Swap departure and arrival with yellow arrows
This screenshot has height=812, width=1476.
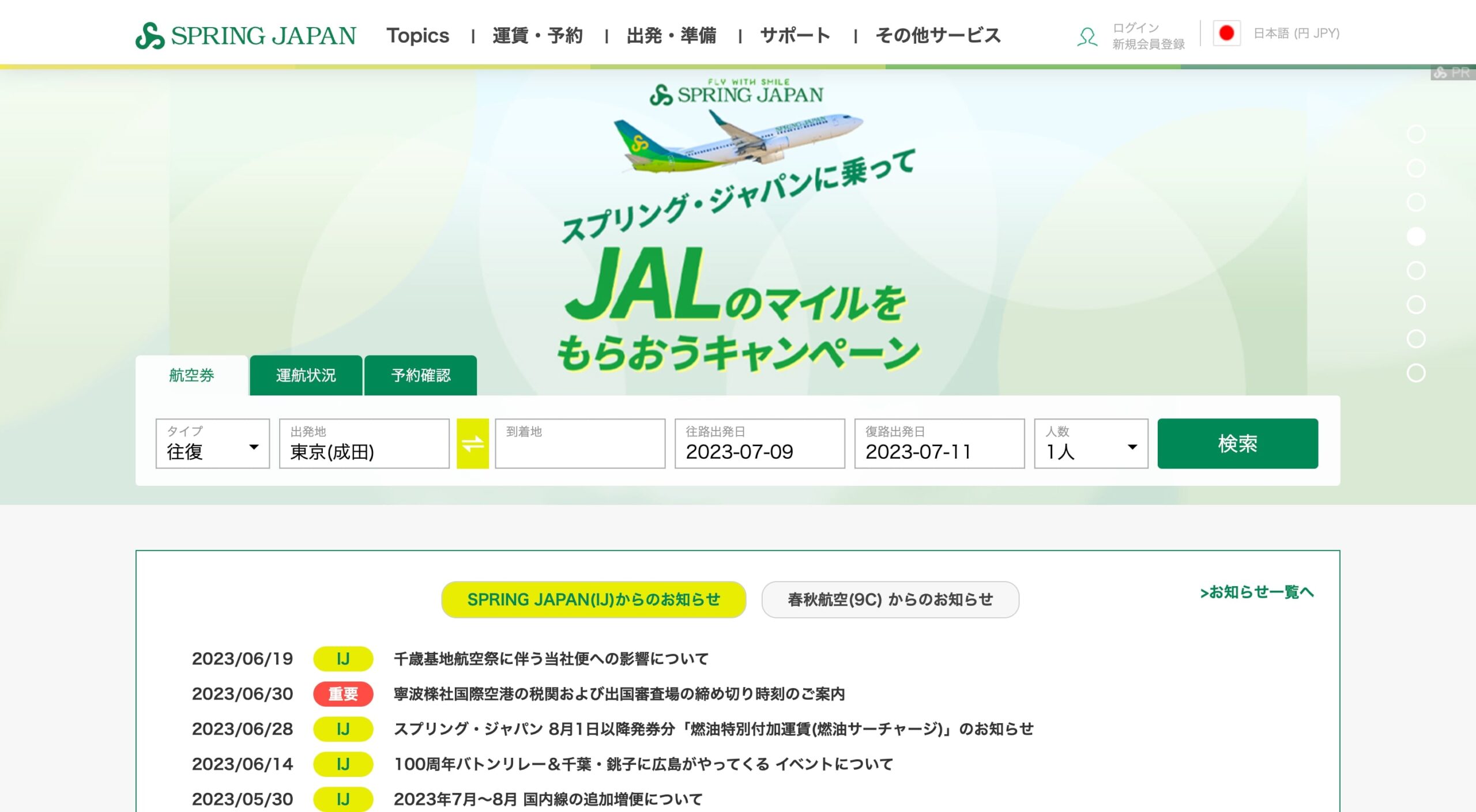click(472, 443)
